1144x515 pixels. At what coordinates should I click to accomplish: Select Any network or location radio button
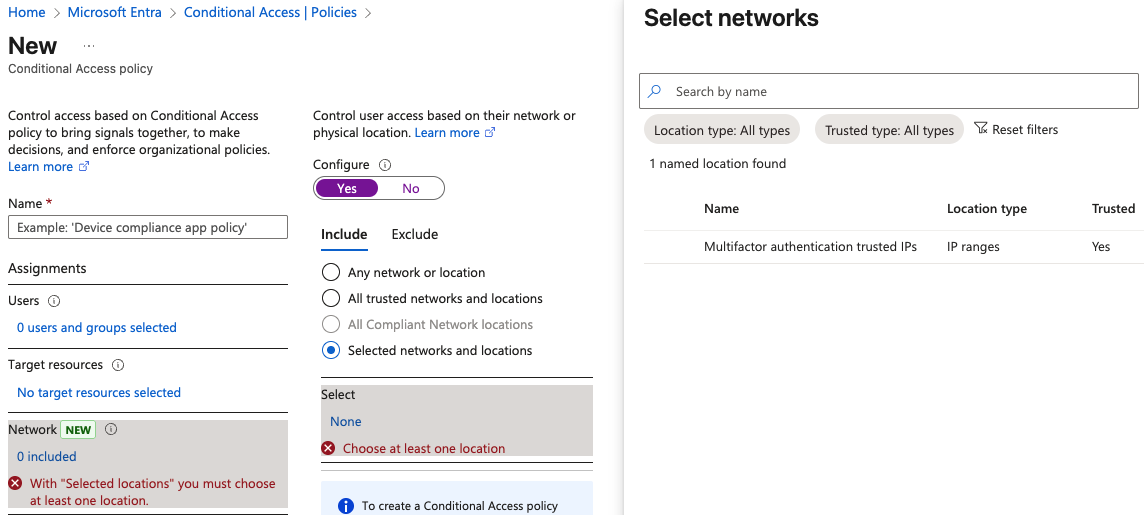331,272
